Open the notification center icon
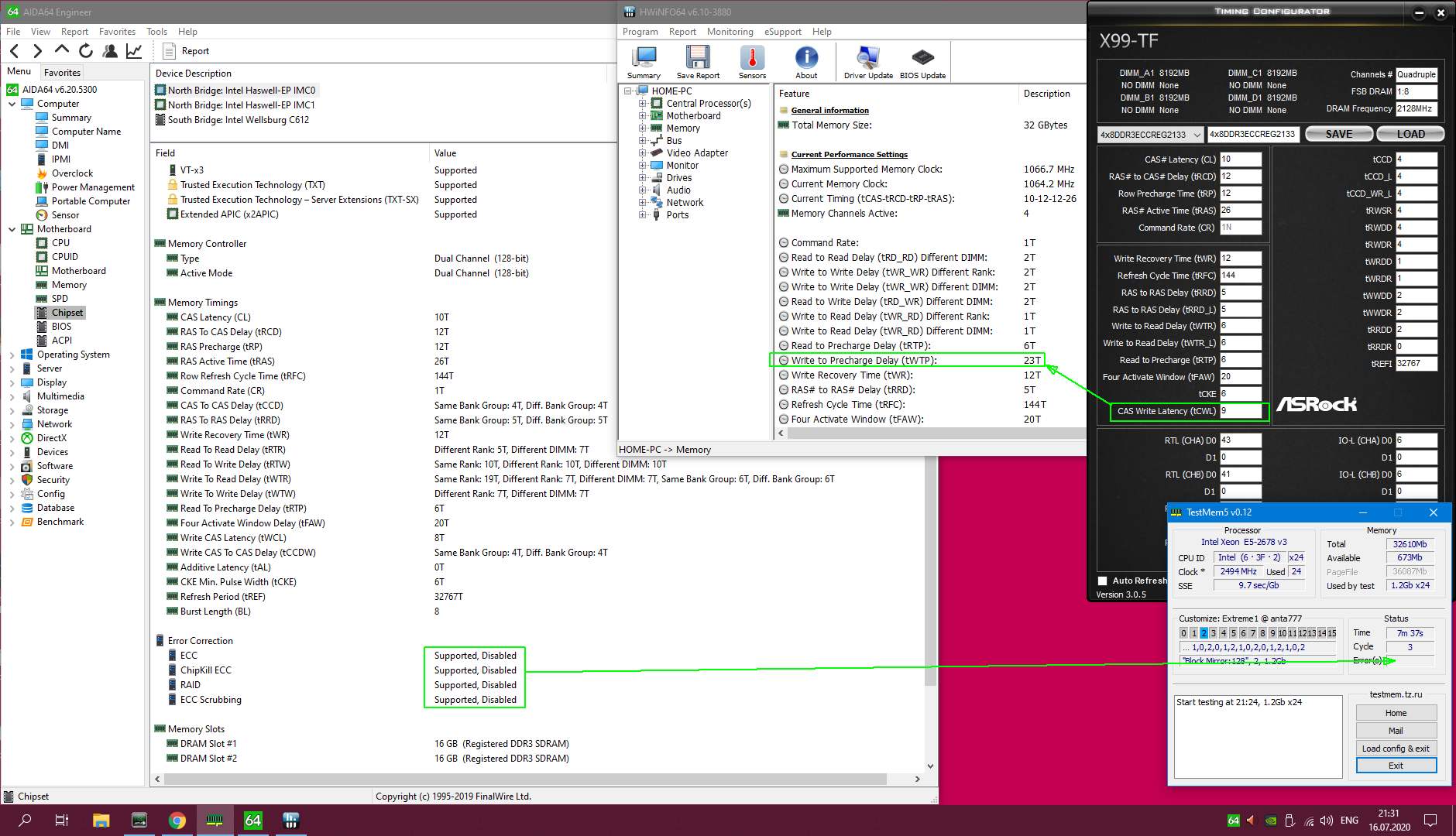The width and height of the screenshot is (1456, 836). [1430, 821]
